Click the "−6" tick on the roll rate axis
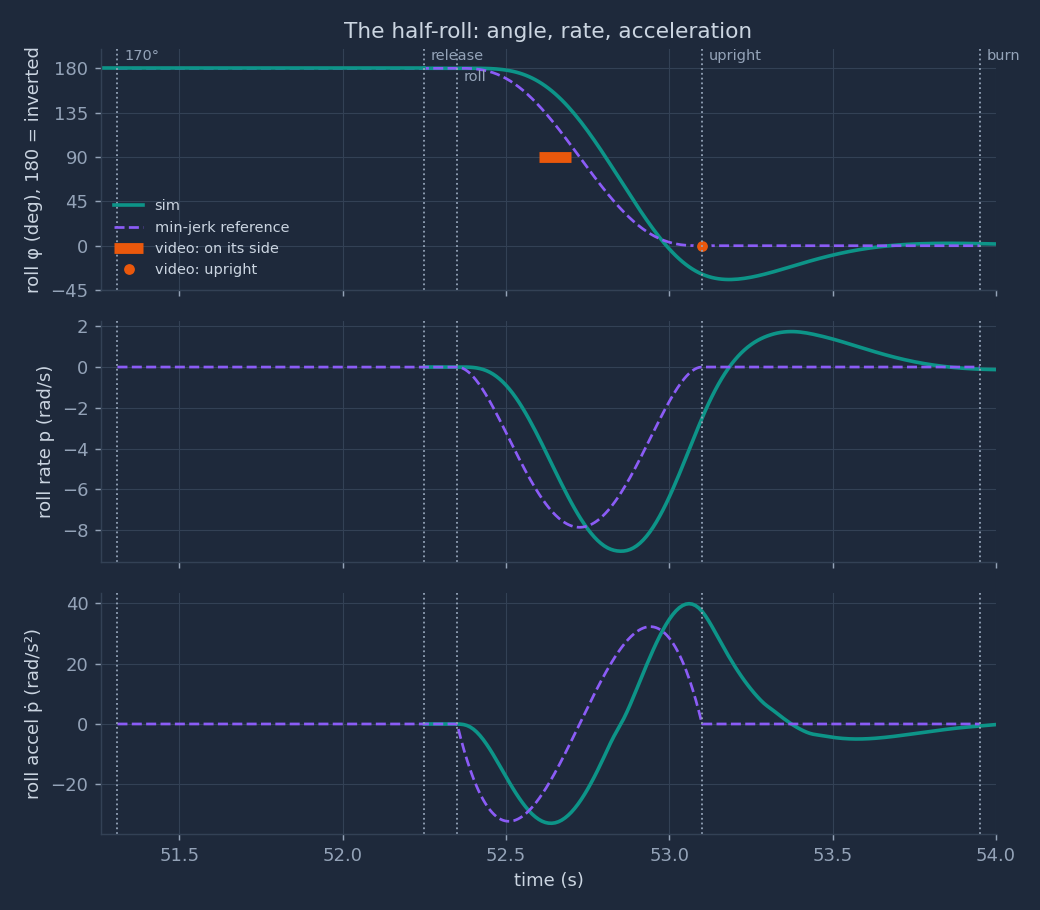This screenshot has height=910, width=1040. click(x=76, y=490)
